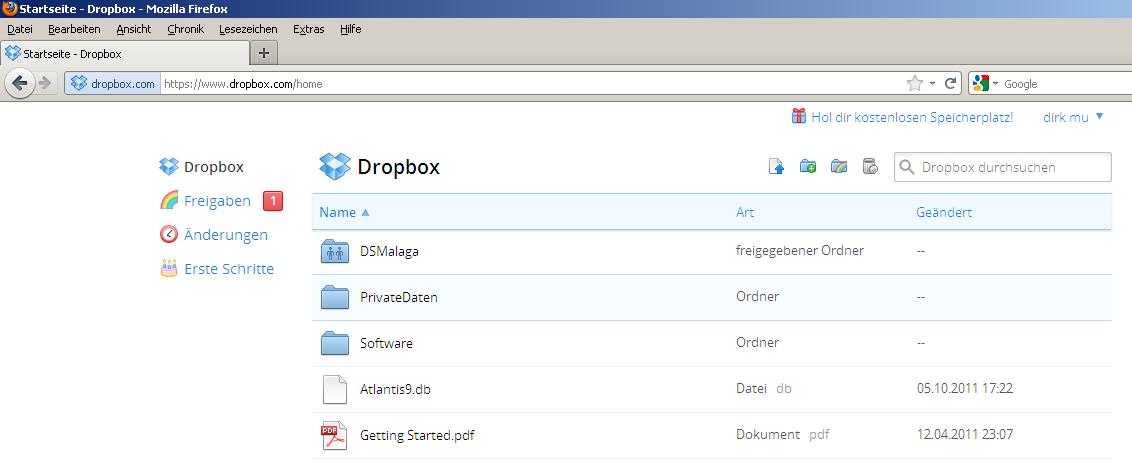Open the Lesezeichen menu
This screenshot has height=471, width=1132.
pos(248,30)
